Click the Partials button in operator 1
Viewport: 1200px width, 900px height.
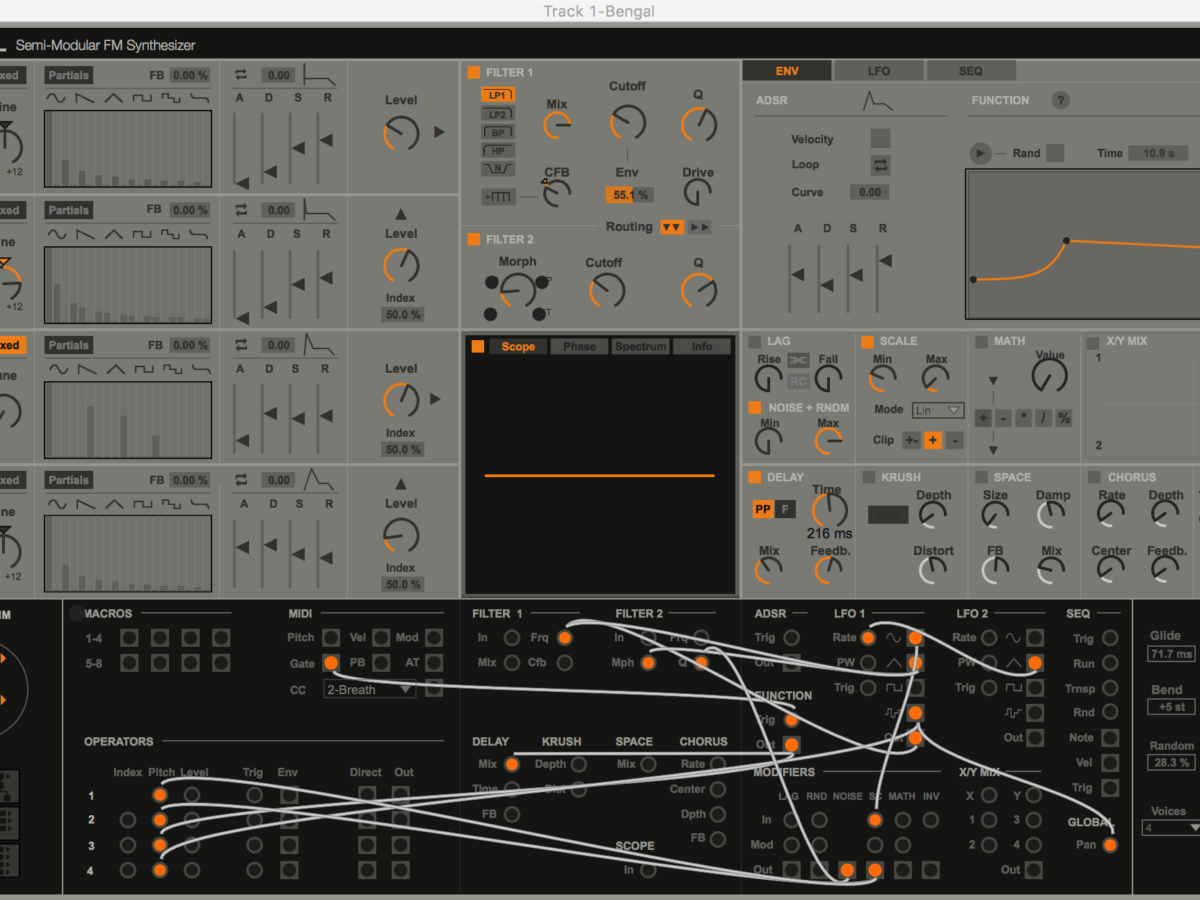click(68, 75)
